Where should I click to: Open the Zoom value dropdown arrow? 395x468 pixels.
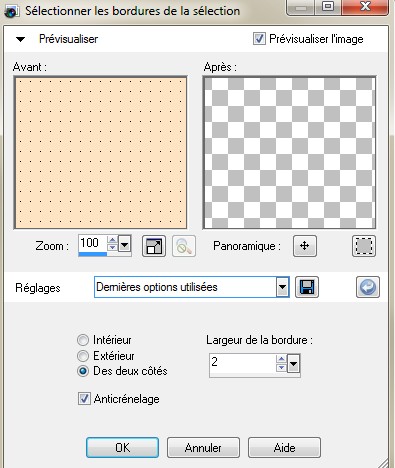[x=125, y=246]
